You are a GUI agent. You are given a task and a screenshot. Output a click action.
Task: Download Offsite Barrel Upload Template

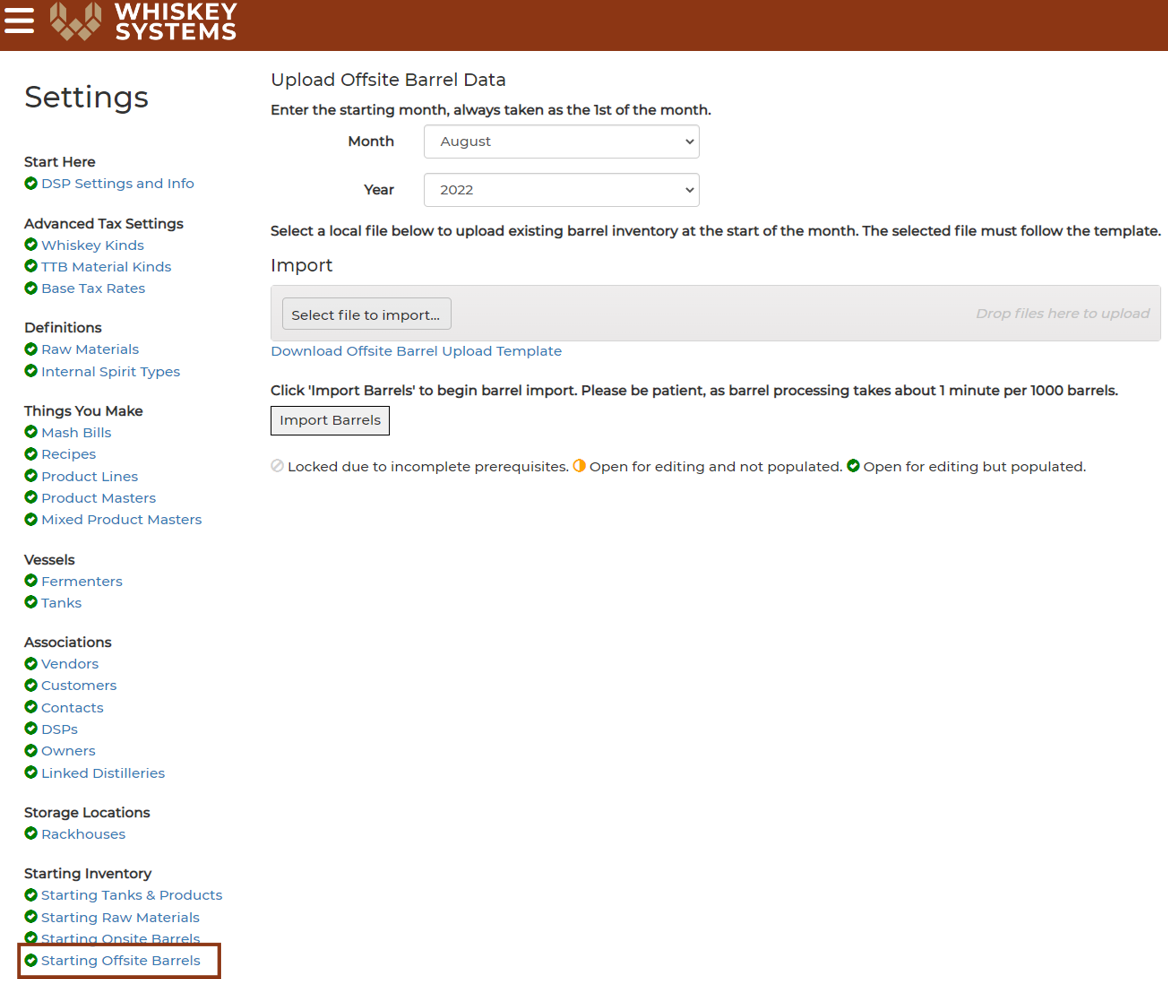[416, 351]
